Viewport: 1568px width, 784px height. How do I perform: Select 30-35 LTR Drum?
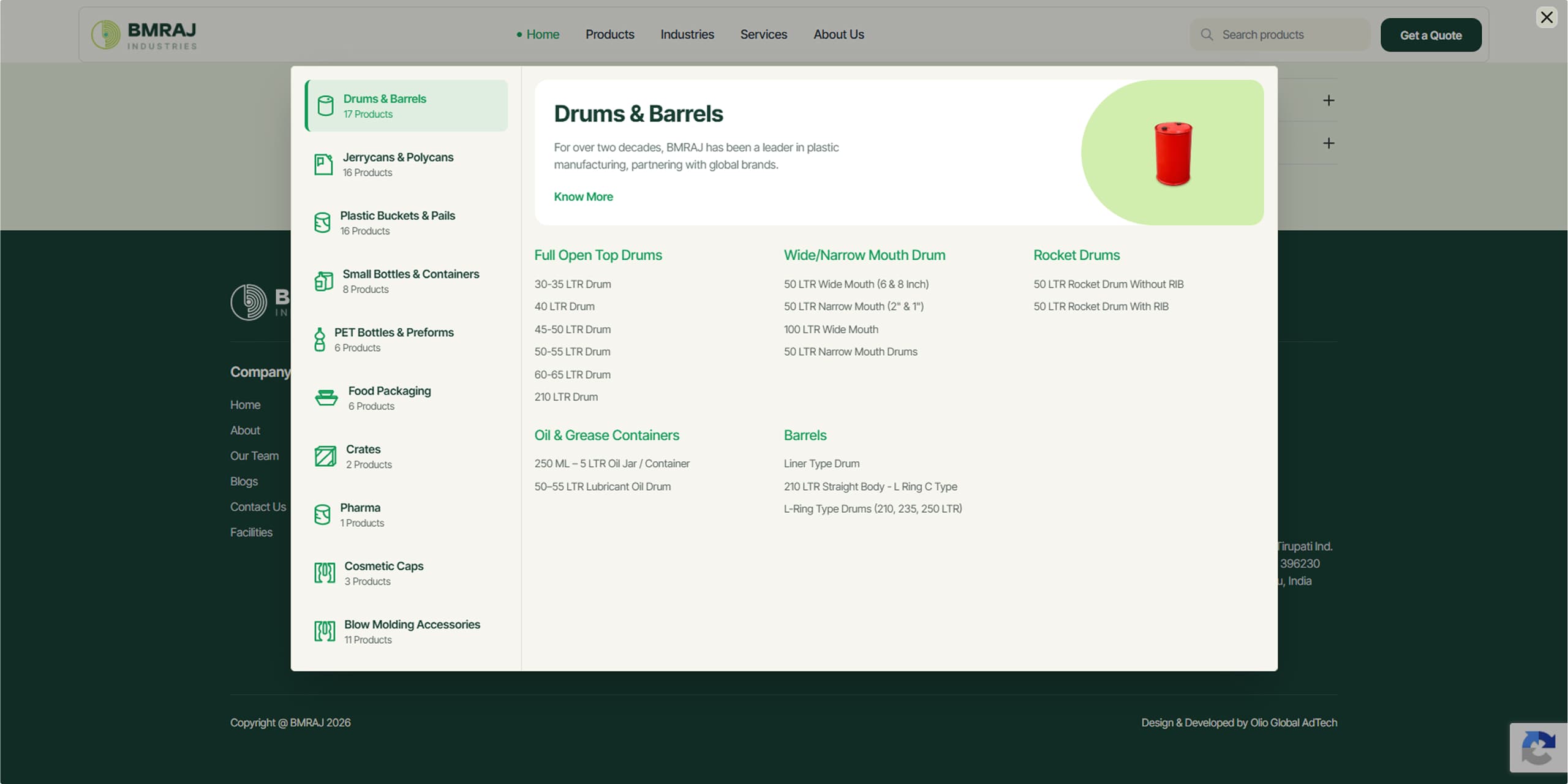pos(572,284)
